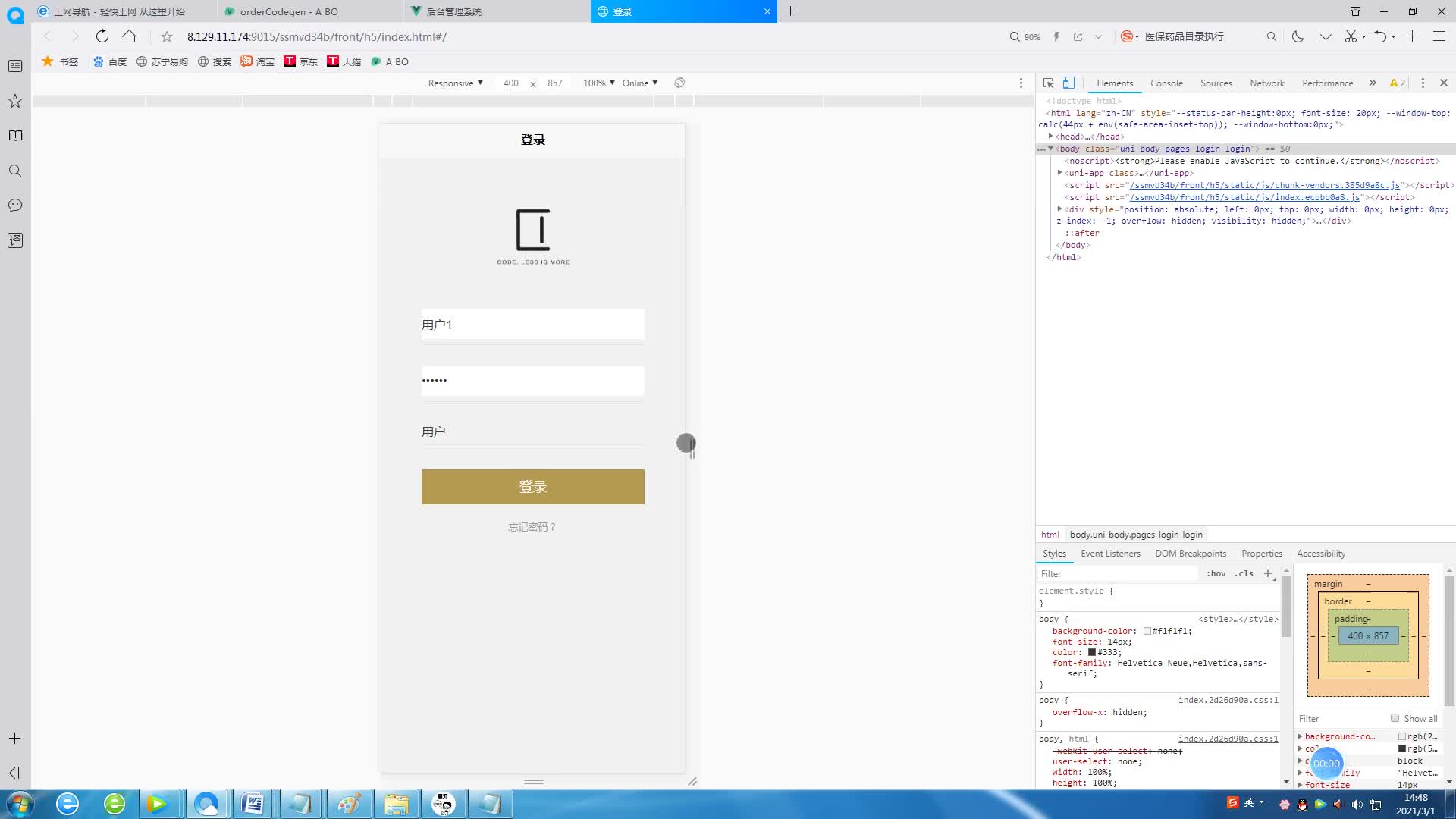Image resolution: width=1456 pixels, height=819 pixels.
Task: Open the sidebar reading book icon
Action: point(15,136)
